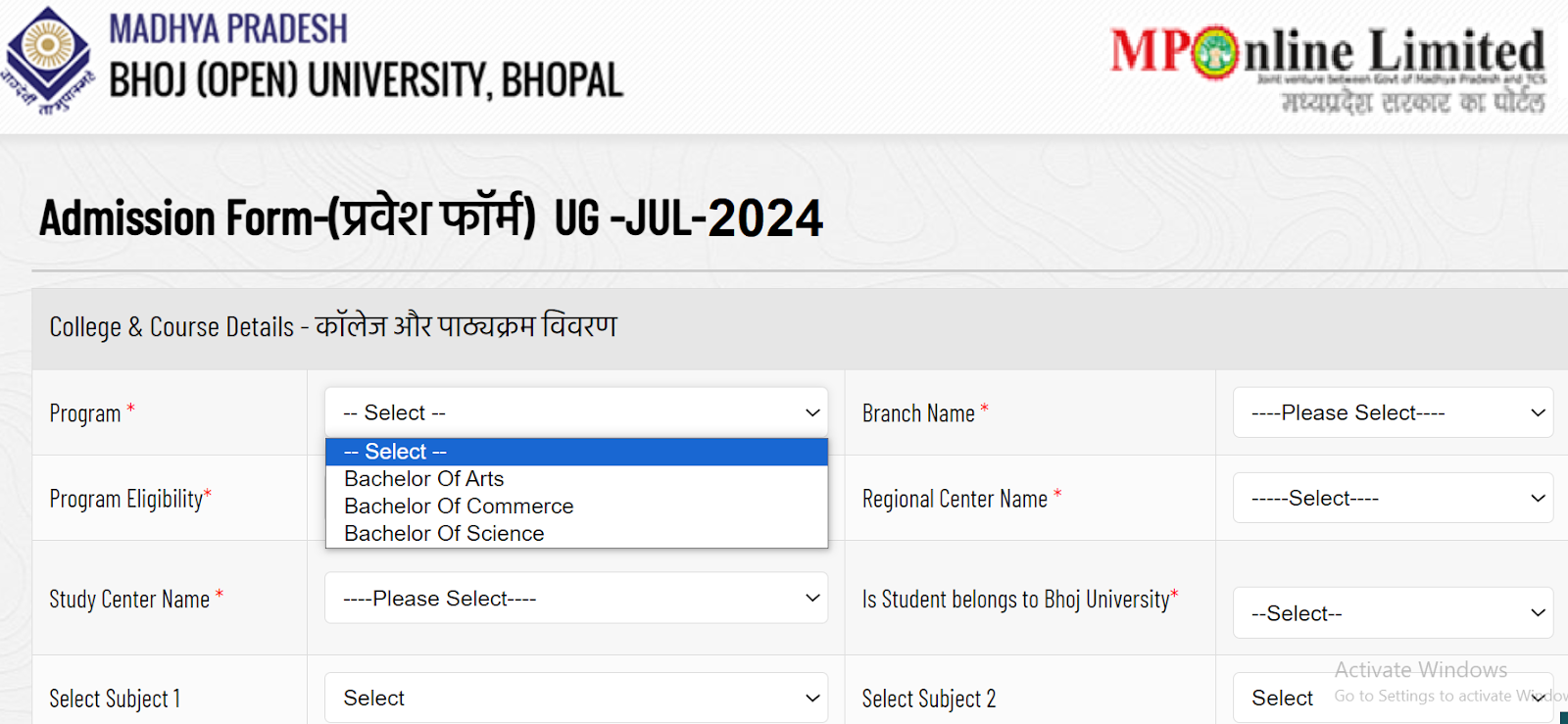The height and width of the screenshot is (724, 1568).
Task: Click the Admission Form UG-JUL-2024 heading
Action: coord(431,217)
